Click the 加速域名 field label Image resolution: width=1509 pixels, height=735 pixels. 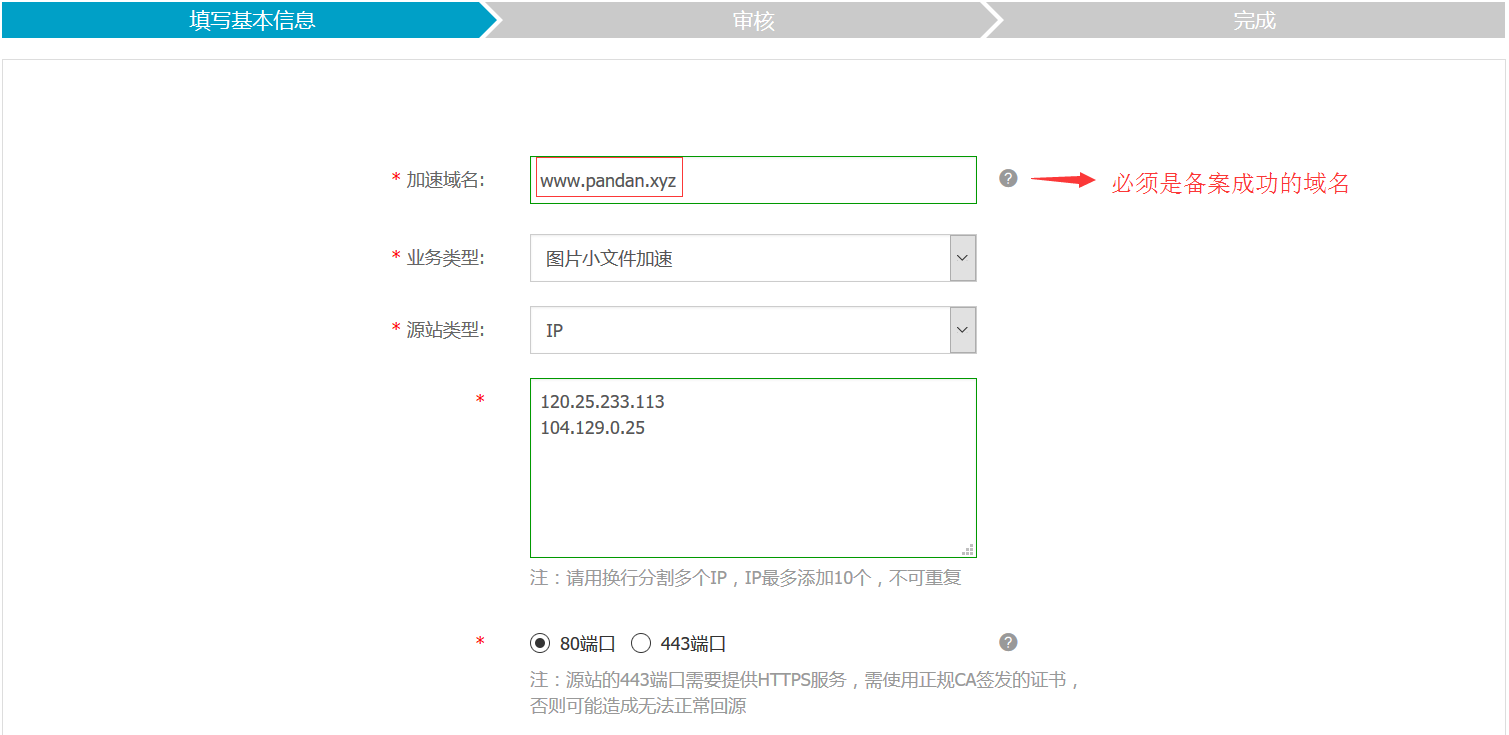tap(445, 180)
